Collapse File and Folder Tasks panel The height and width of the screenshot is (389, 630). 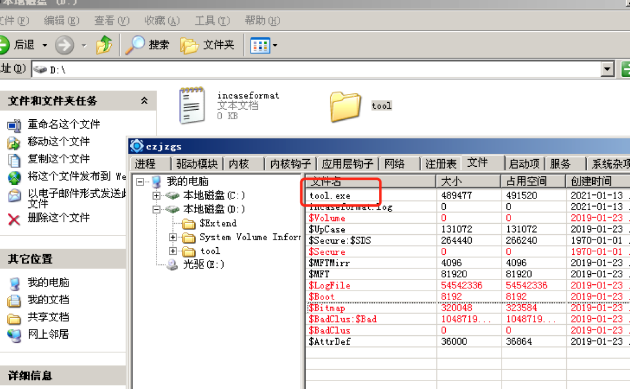point(144,101)
